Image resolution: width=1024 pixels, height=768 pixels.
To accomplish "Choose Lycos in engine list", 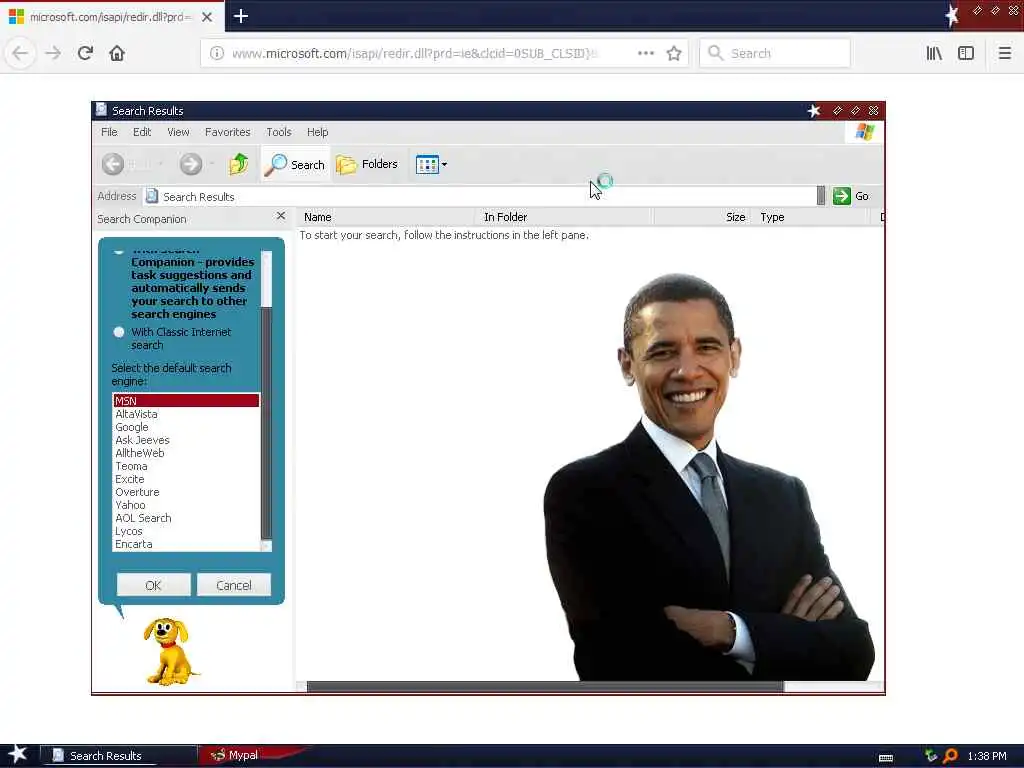I will point(186,531).
